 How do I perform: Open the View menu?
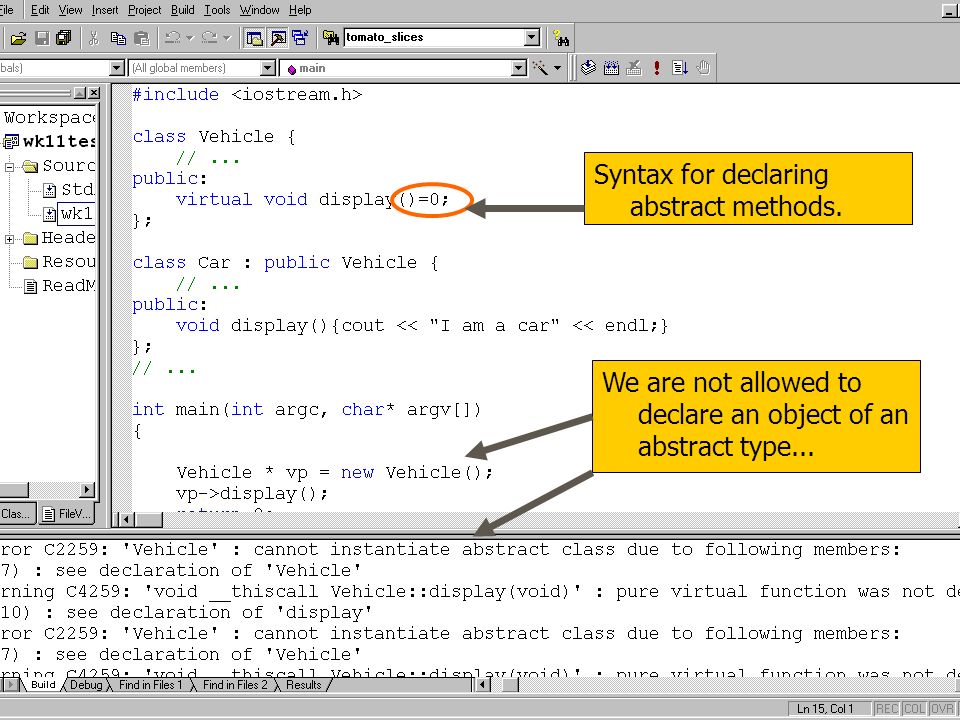click(x=70, y=10)
